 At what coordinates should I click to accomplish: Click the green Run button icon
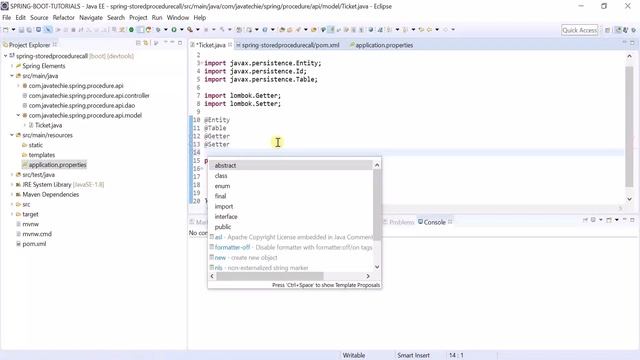click(x=173, y=29)
